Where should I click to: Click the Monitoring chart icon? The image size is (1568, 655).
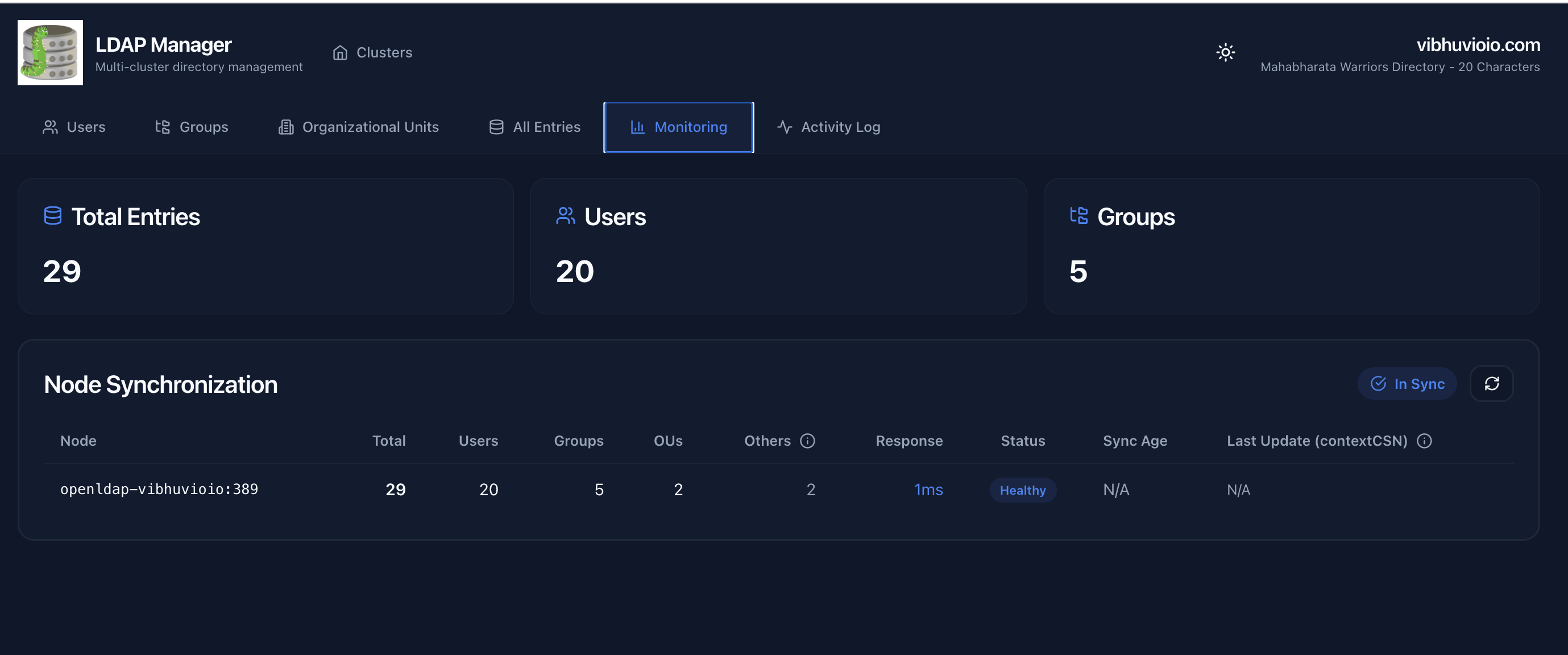point(637,127)
